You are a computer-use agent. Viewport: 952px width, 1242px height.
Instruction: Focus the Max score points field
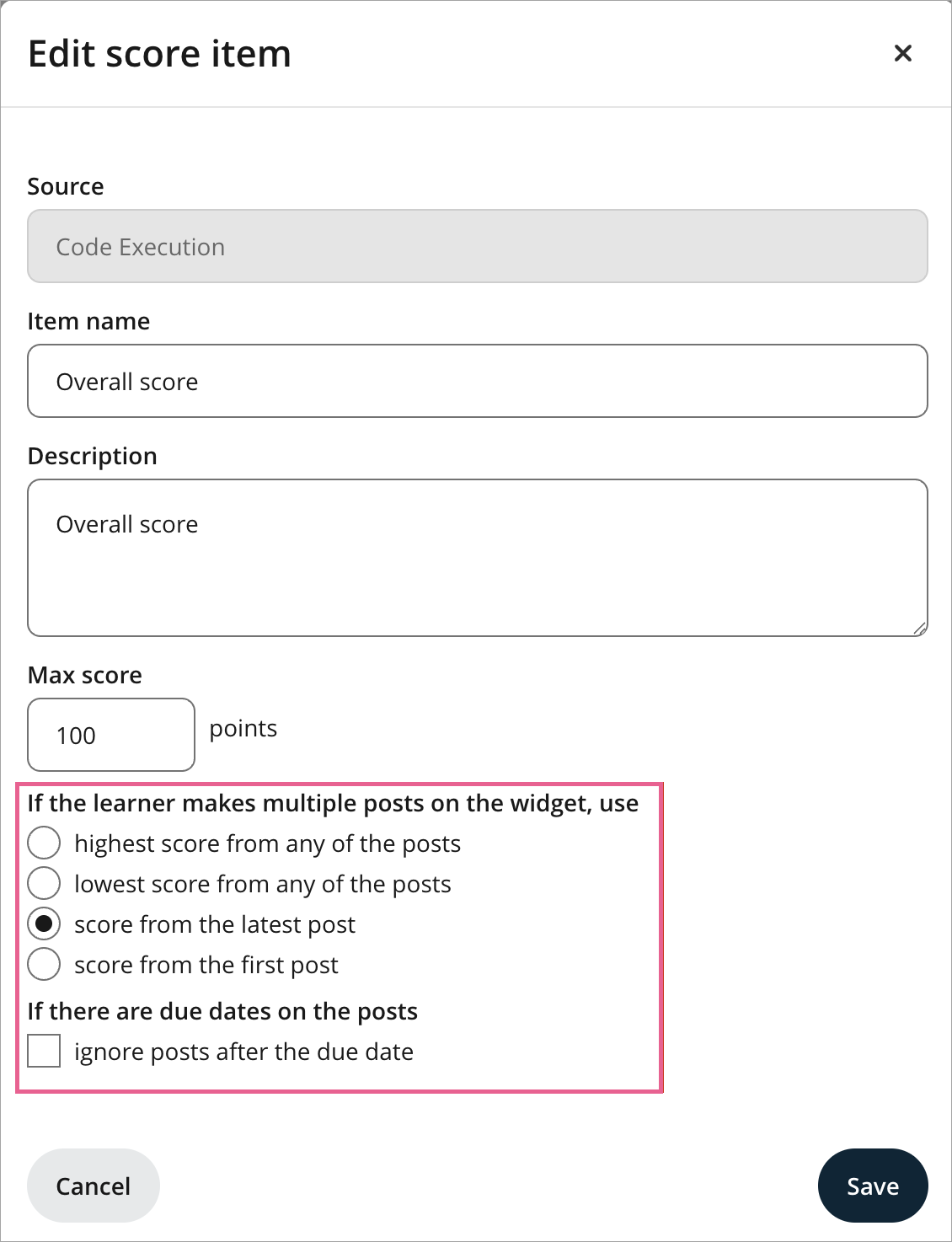click(111, 735)
